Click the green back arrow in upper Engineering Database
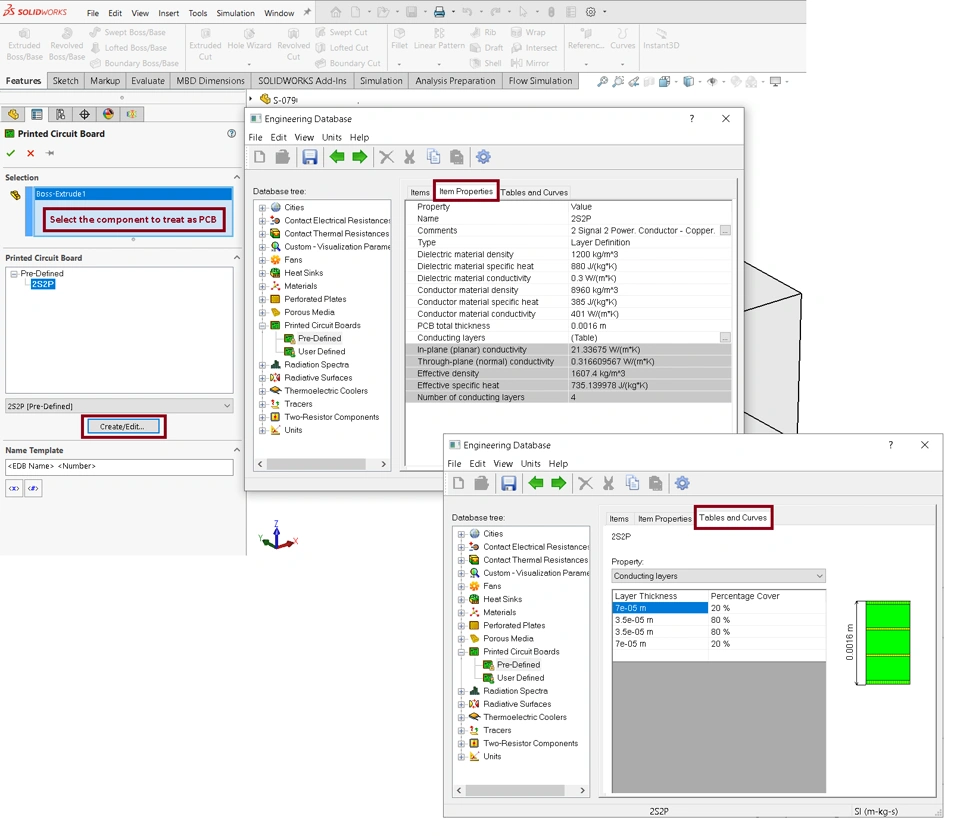Viewport: 960px width, 836px height. coord(337,157)
